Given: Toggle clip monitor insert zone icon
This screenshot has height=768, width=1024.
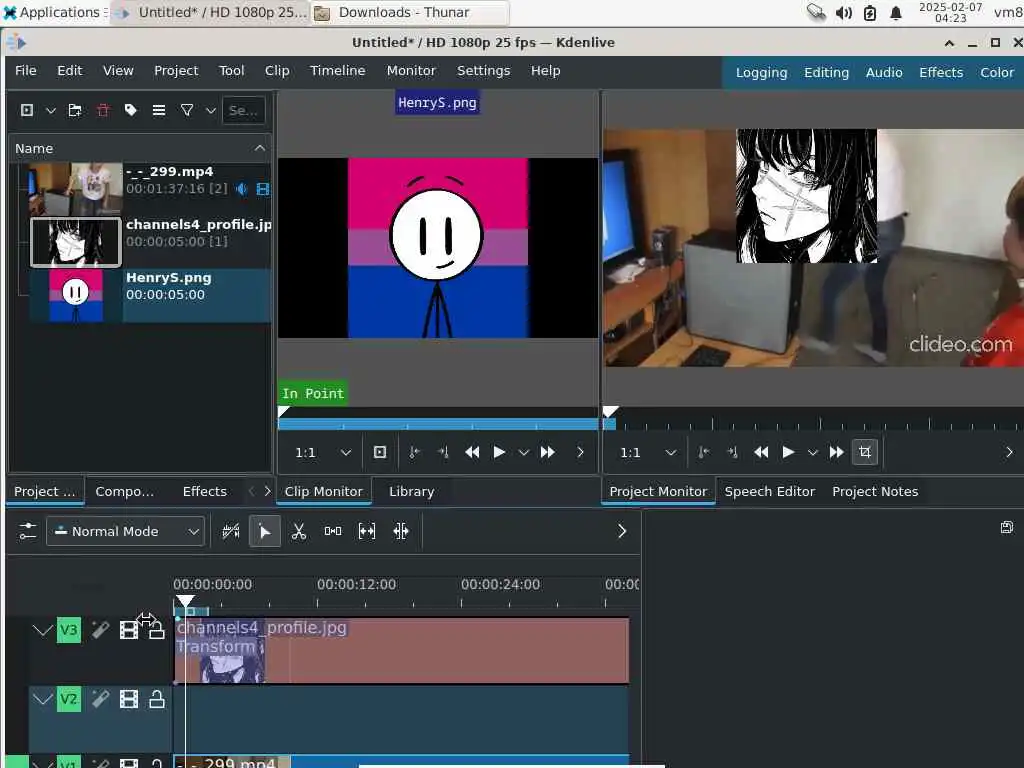Looking at the screenshot, I should pos(380,453).
